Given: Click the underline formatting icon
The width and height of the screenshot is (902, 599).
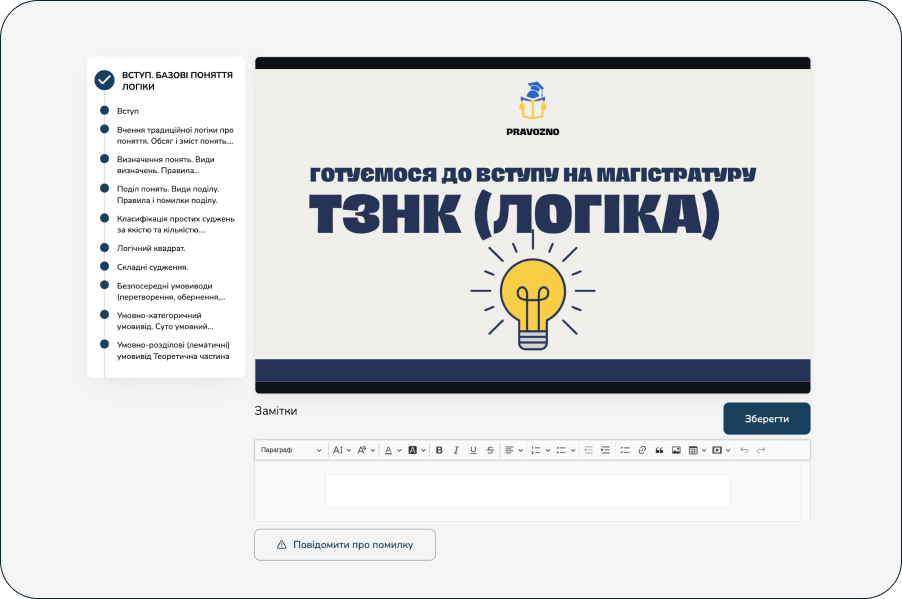Looking at the screenshot, I should tap(473, 450).
